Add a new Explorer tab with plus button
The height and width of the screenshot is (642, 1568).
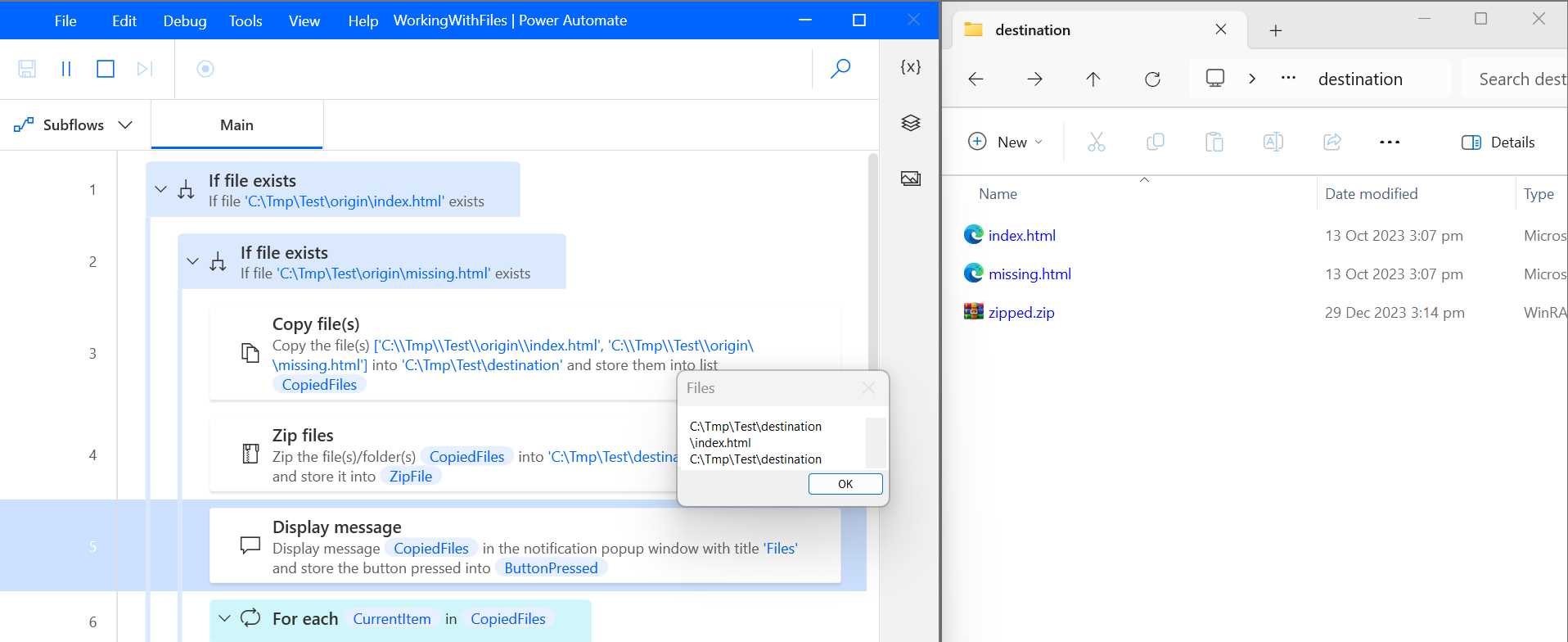[1275, 30]
